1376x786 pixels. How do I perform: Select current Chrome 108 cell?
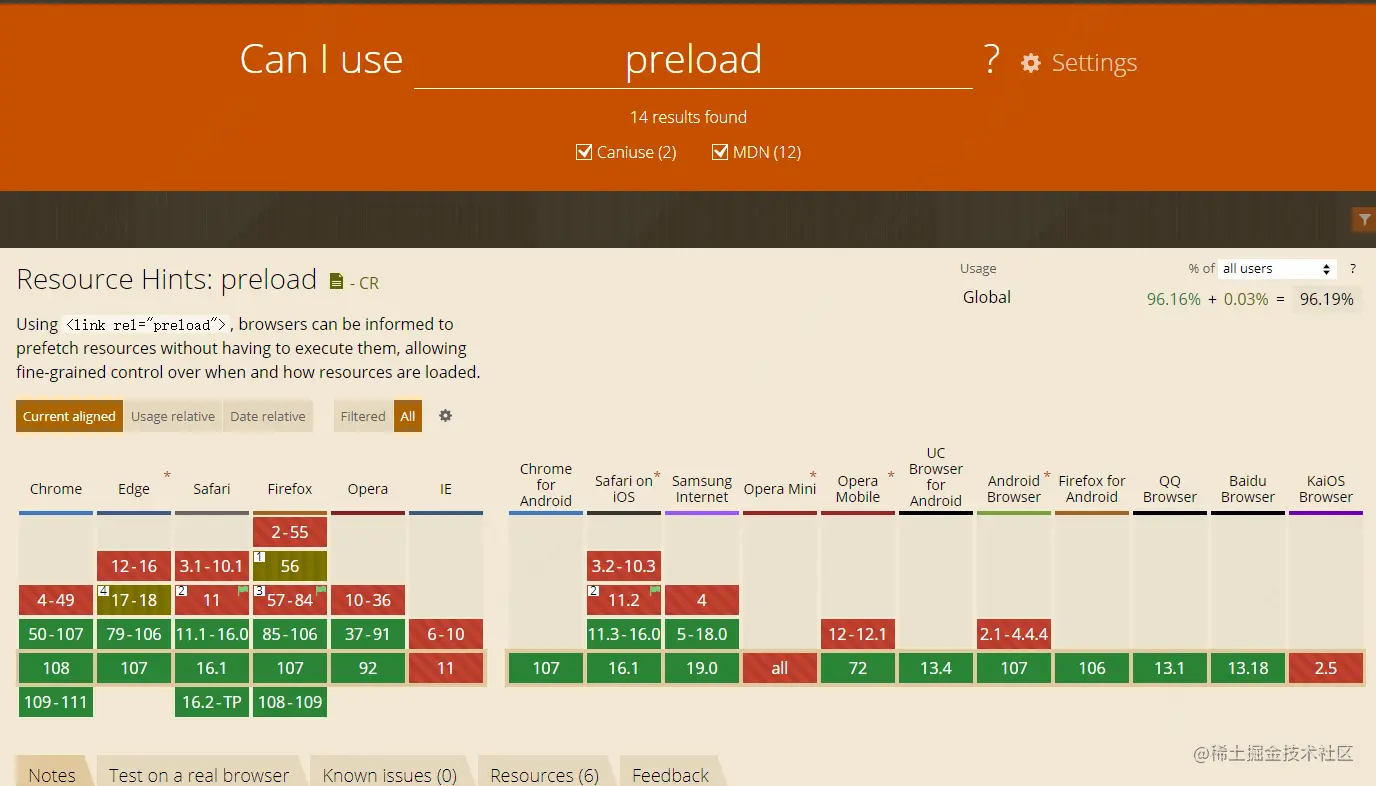pyautogui.click(x=56, y=668)
